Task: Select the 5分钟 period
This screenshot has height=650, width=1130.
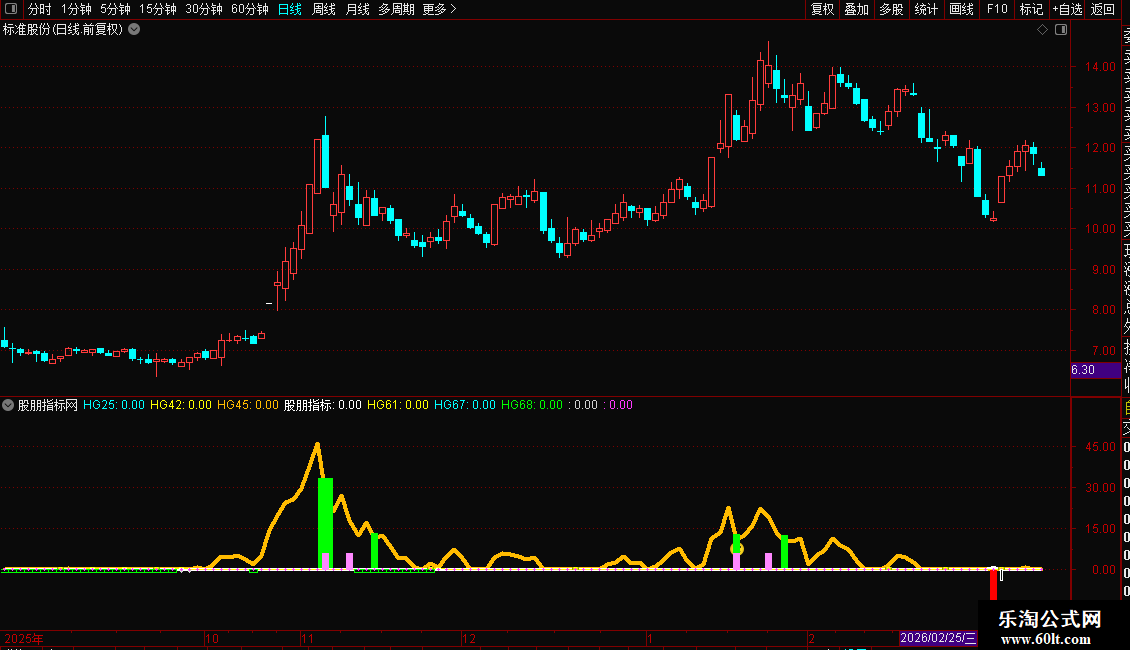Action: pos(115,9)
